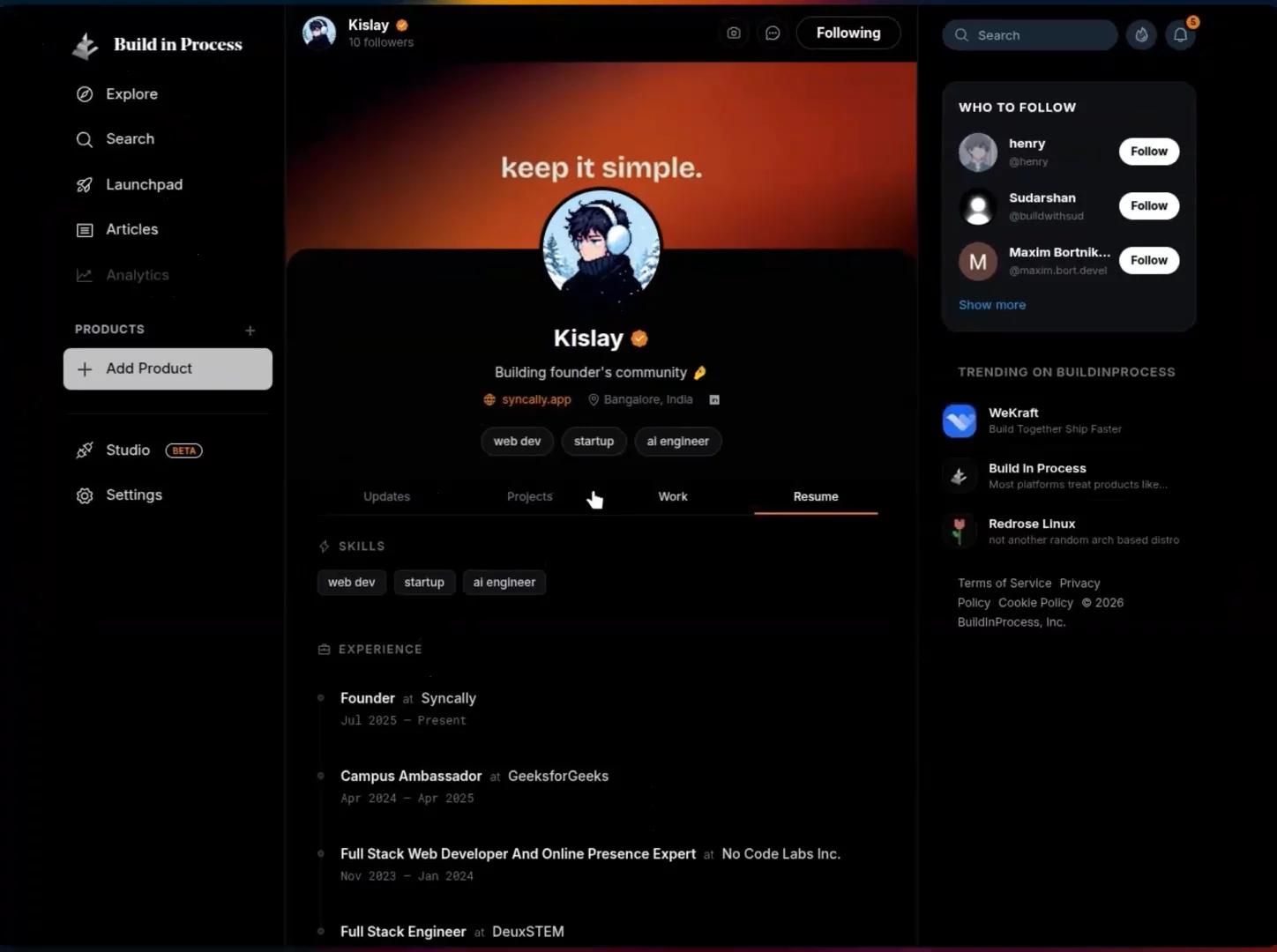This screenshot has width=1277, height=952.
Task: Follow Sudarshan in Who to Follow
Action: coord(1148,206)
